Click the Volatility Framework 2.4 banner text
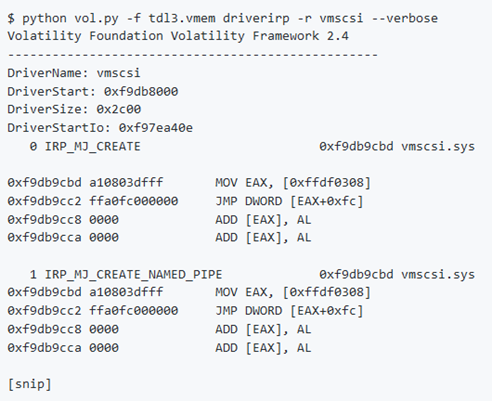This screenshot has height=401, width=492. (x=178, y=36)
